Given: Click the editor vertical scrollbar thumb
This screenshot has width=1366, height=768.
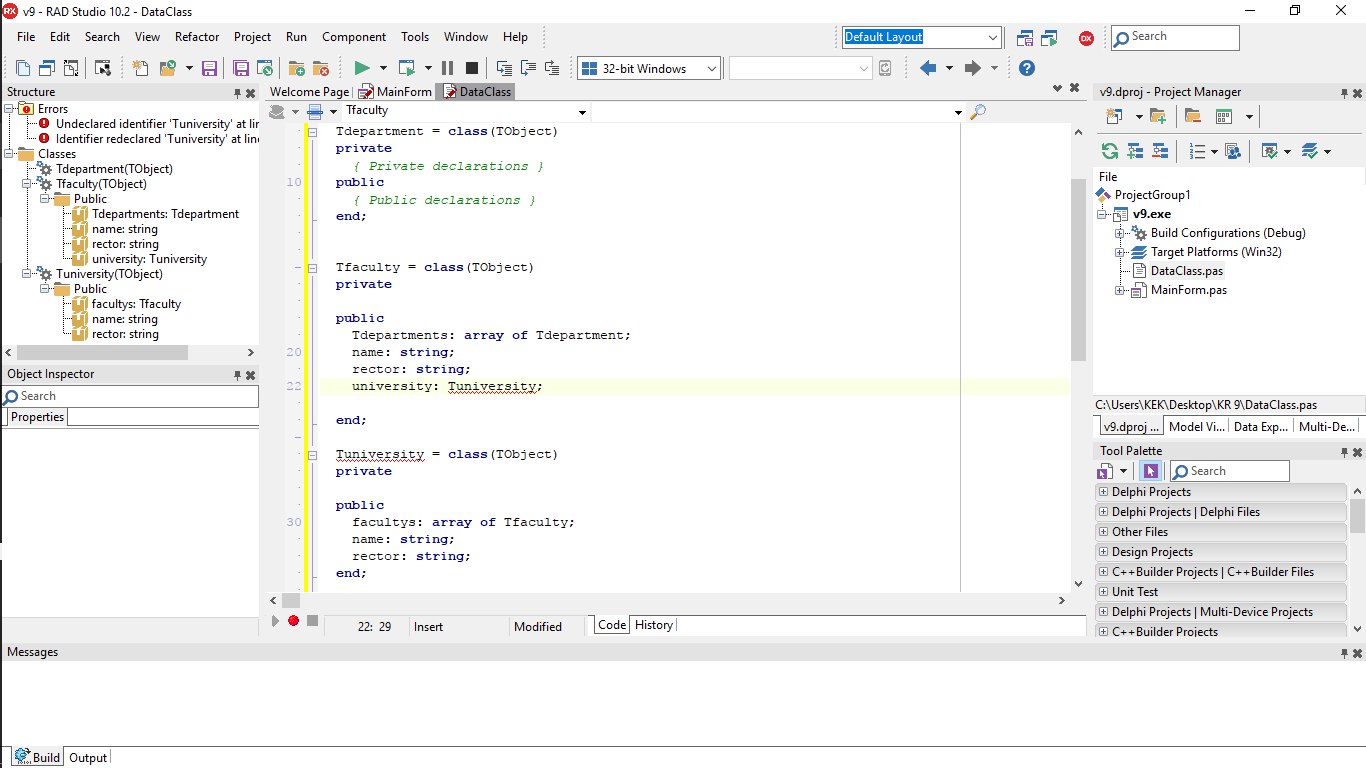Looking at the screenshot, I should [1078, 270].
